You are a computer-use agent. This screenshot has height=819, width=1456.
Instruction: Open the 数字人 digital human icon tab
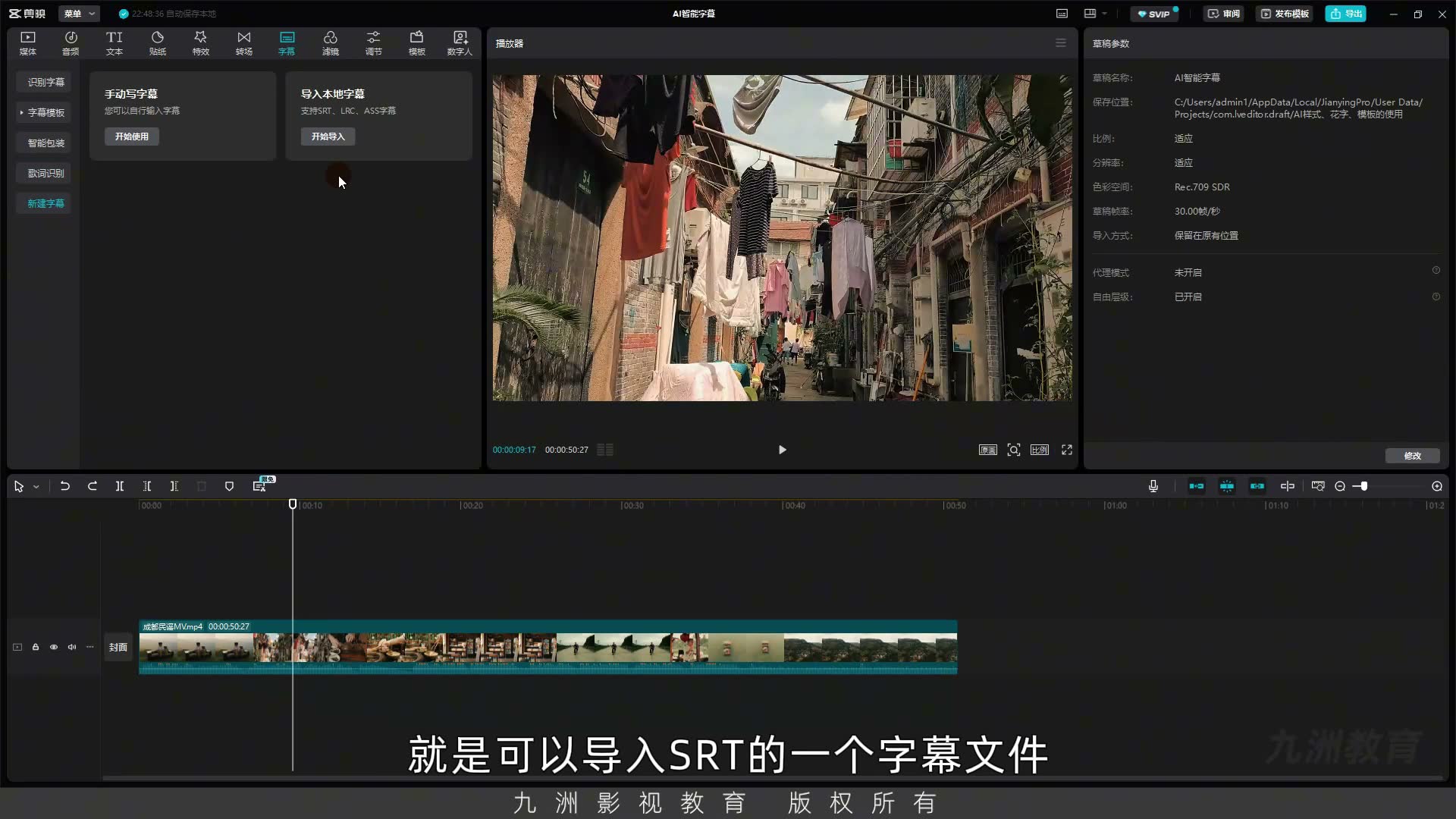[x=460, y=43]
